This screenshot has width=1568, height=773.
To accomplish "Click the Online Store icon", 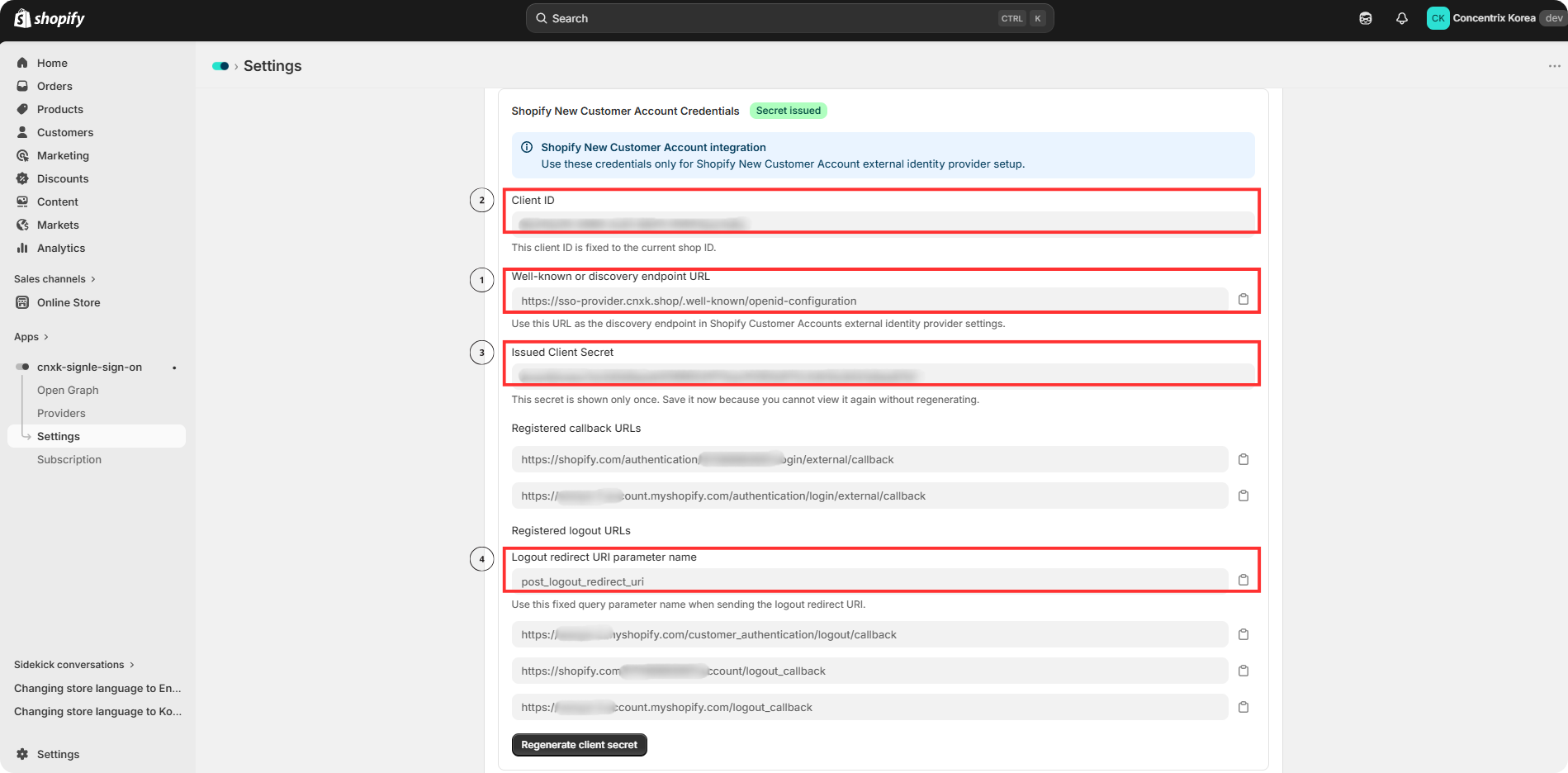I will 22,302.
